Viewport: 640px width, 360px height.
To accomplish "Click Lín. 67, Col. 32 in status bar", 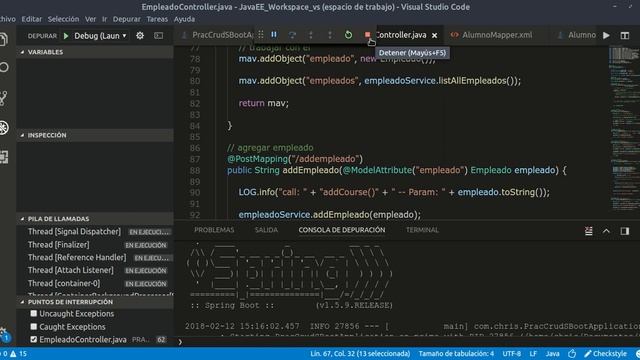I will (x=360, y=354).
